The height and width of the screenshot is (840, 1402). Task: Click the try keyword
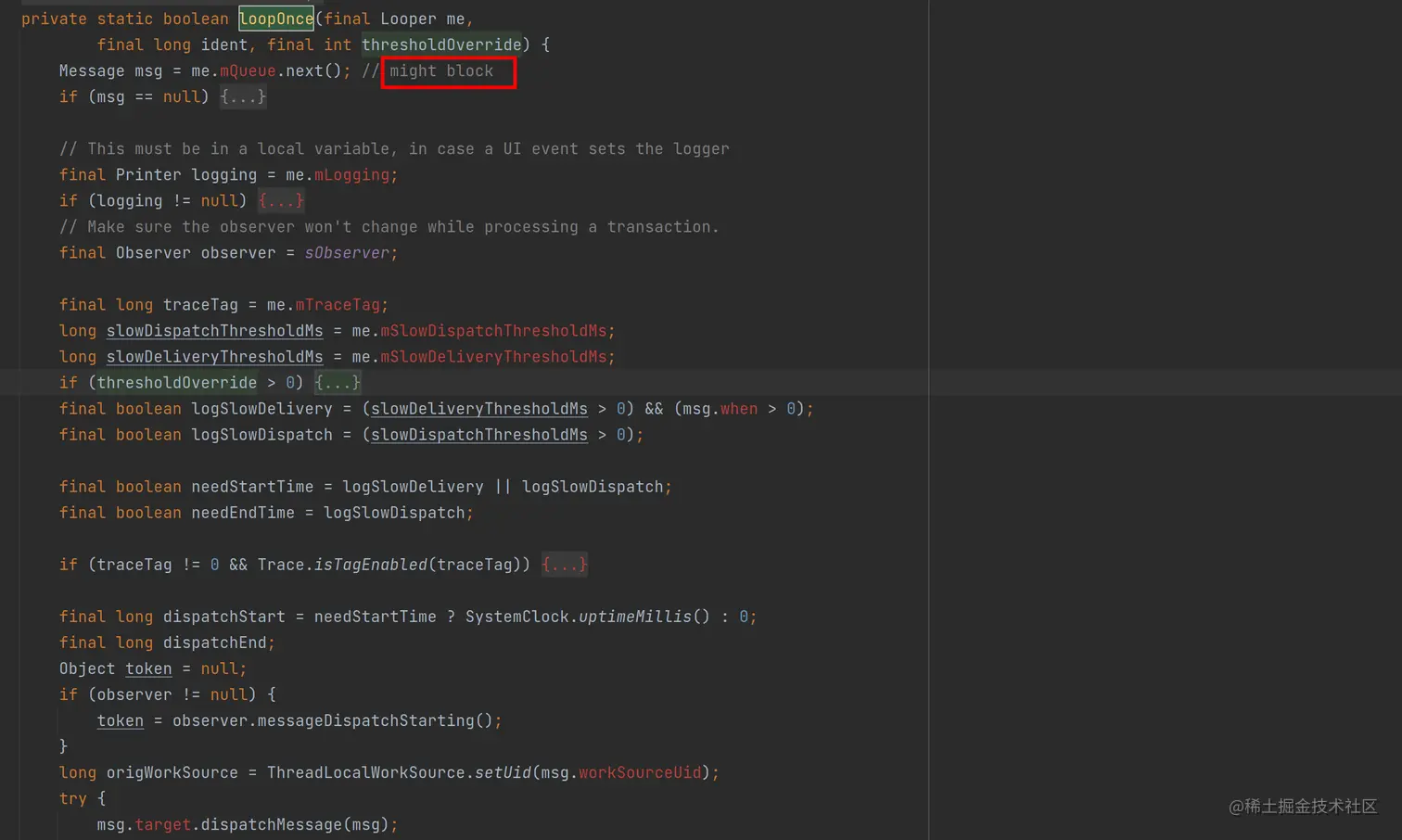pyautogui.click(x=73, y=797)
